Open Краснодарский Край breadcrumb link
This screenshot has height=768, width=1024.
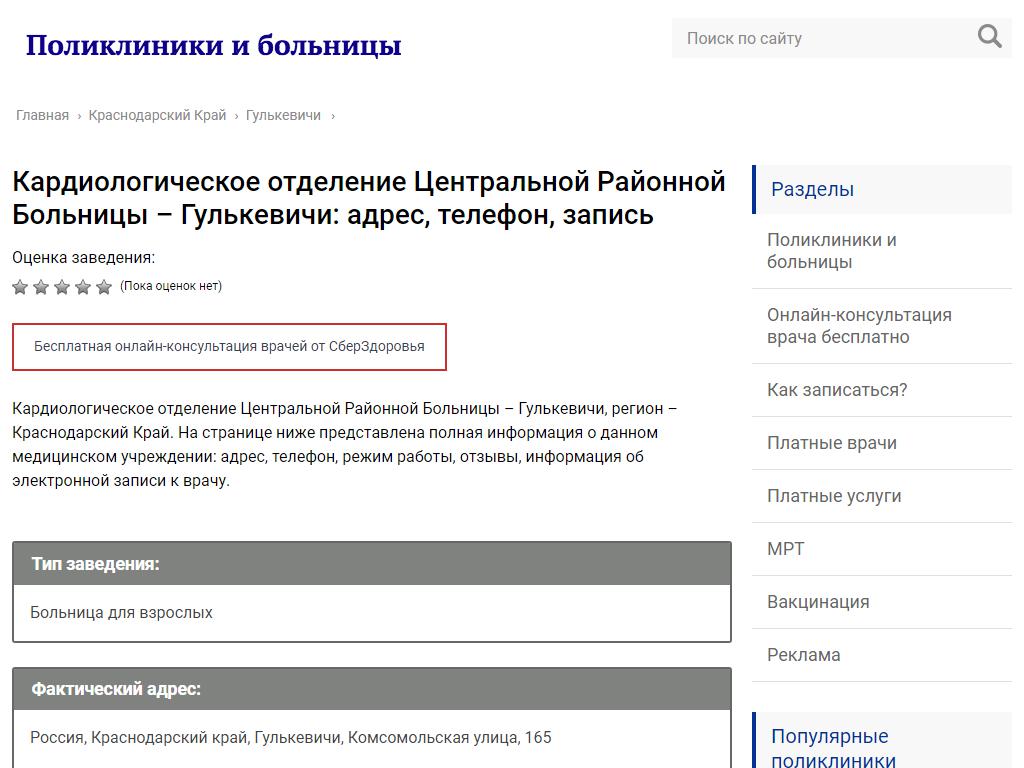(157, 115)
